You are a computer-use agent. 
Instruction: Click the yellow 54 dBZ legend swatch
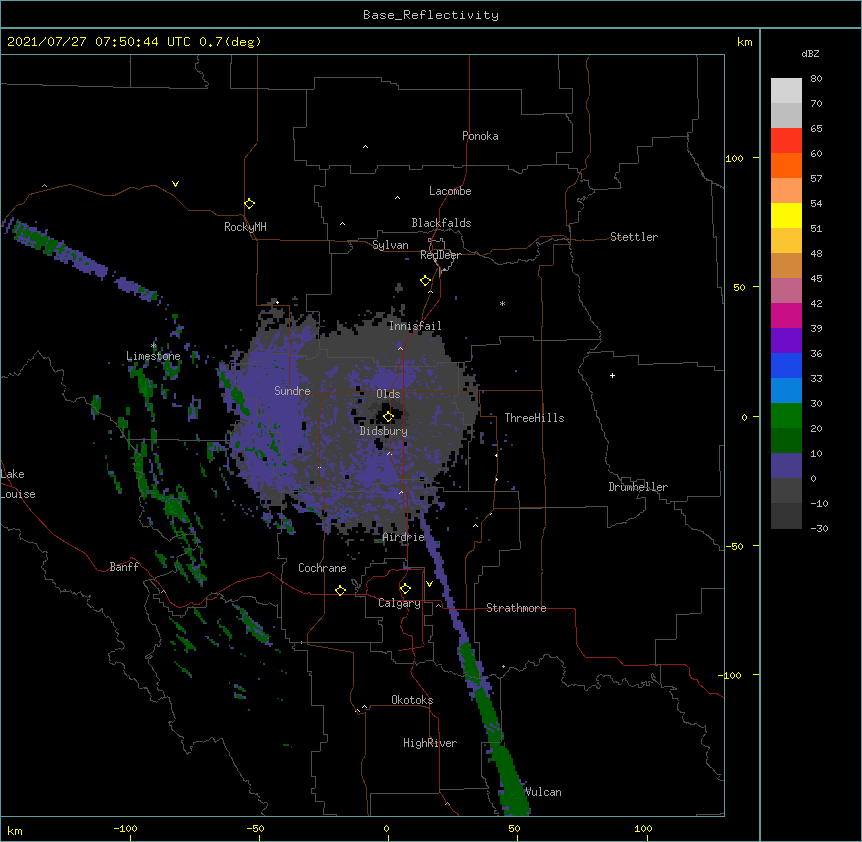coord(786,215)
